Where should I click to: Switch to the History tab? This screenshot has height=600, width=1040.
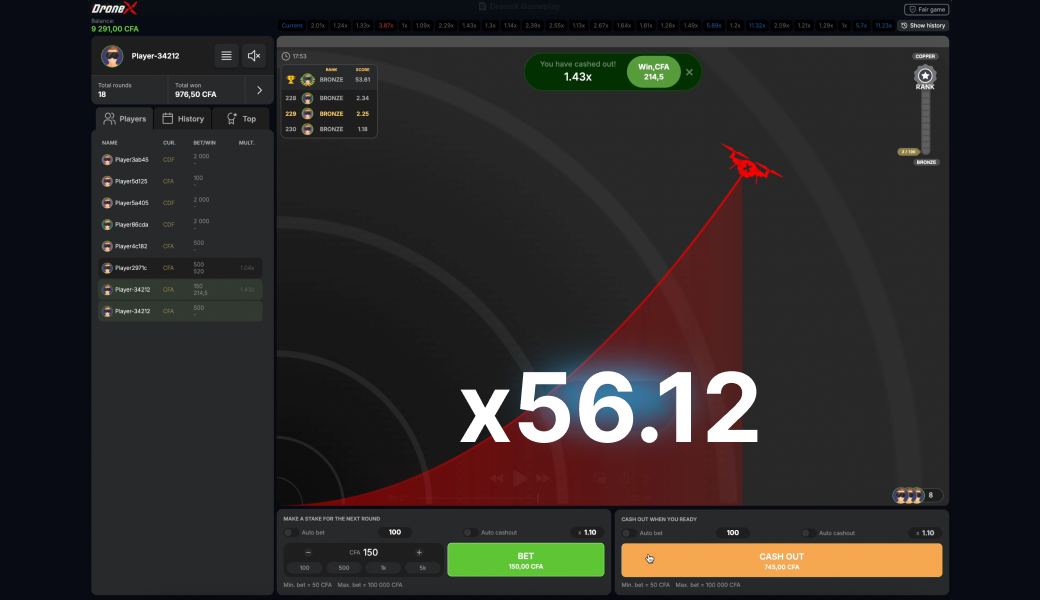(x=182, y=118)
